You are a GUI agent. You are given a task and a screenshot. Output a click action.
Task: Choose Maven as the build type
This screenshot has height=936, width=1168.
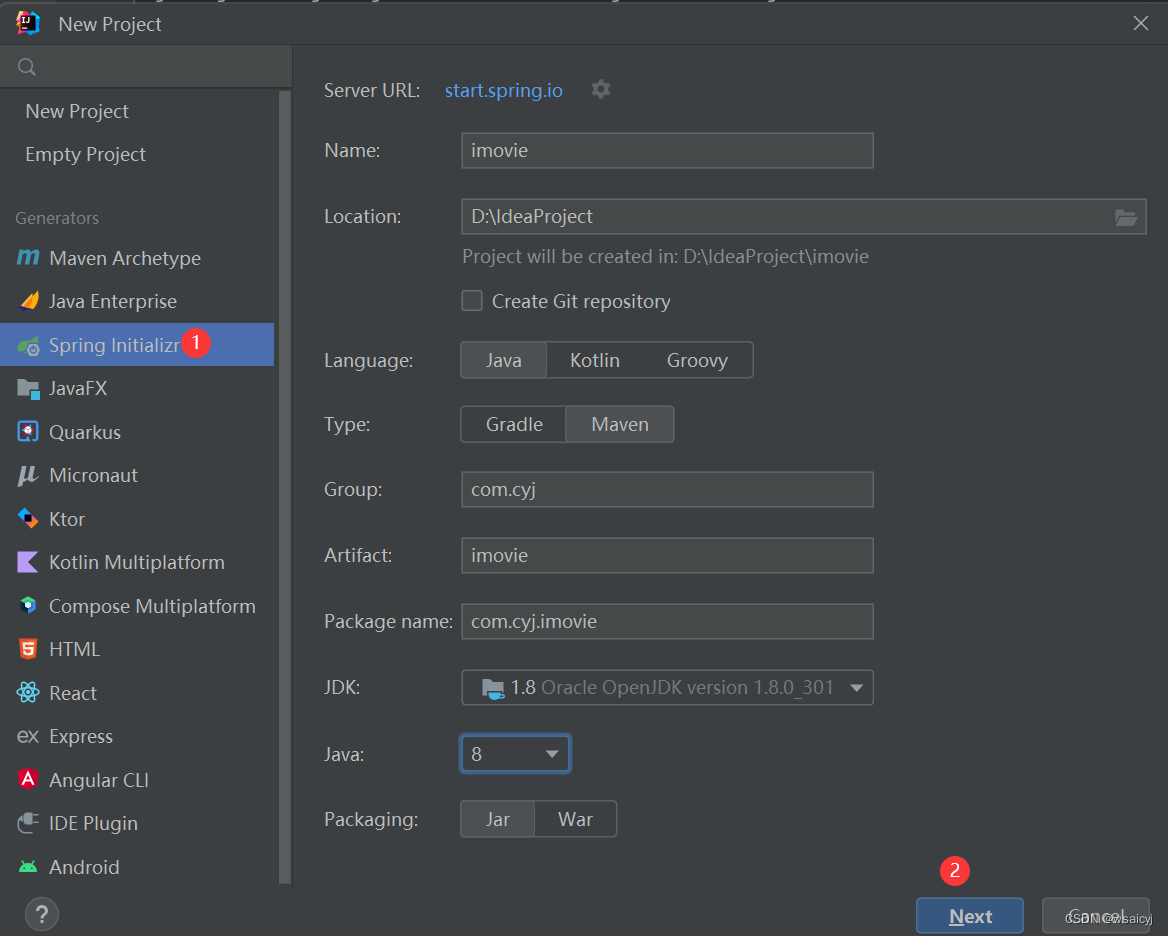[620, 424]
